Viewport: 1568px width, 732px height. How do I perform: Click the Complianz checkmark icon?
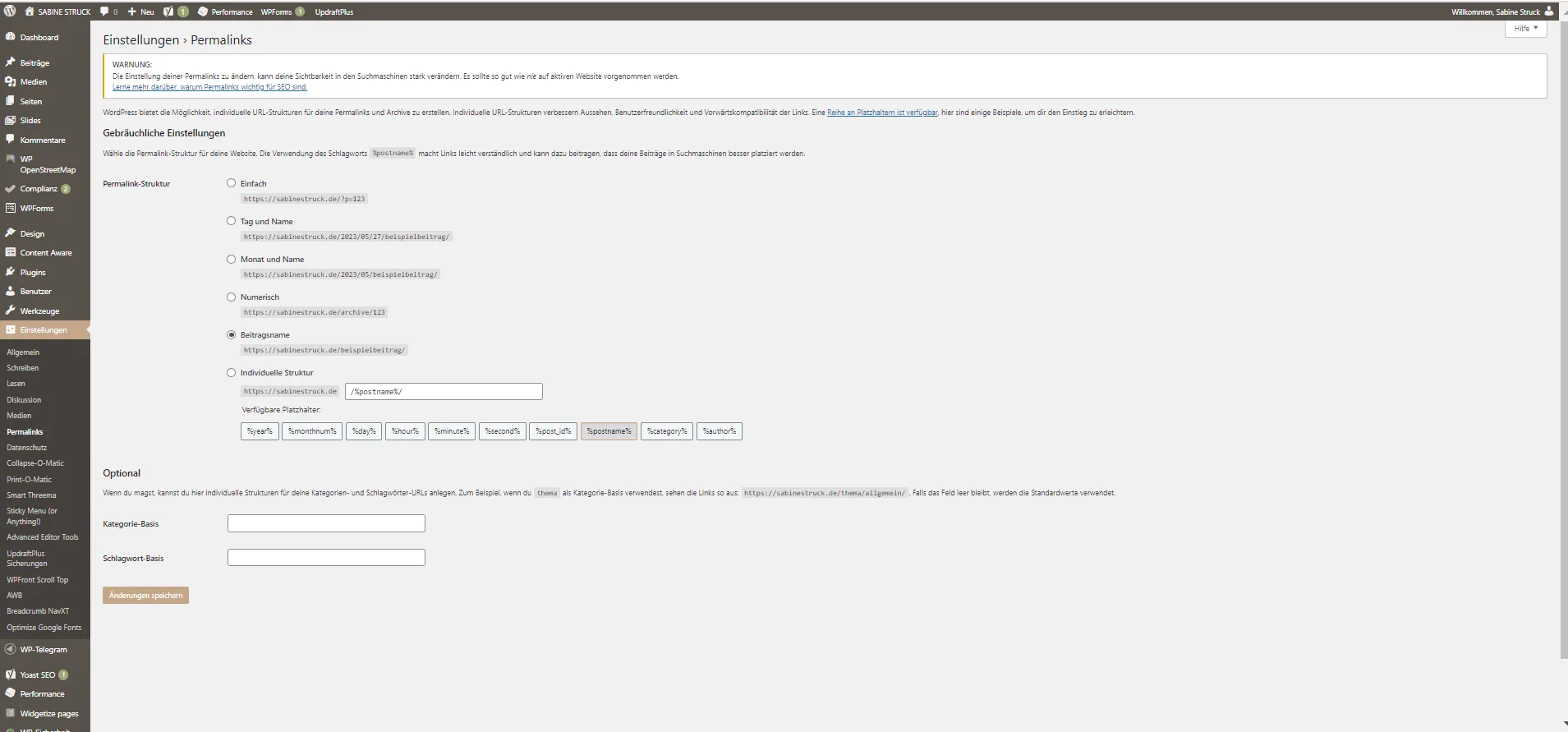tap(11, 188)
